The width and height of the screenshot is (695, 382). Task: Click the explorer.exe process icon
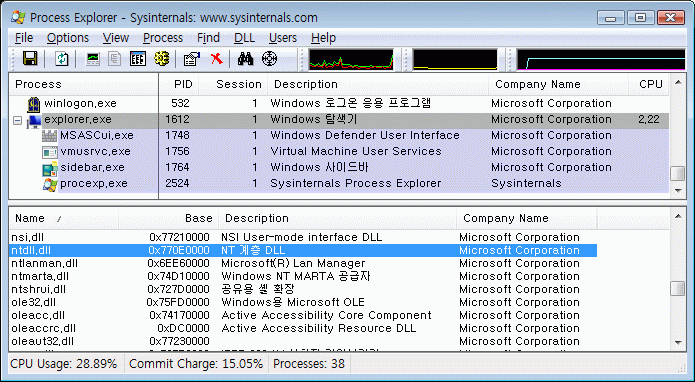pyautogui.click(x=34, y=120)
